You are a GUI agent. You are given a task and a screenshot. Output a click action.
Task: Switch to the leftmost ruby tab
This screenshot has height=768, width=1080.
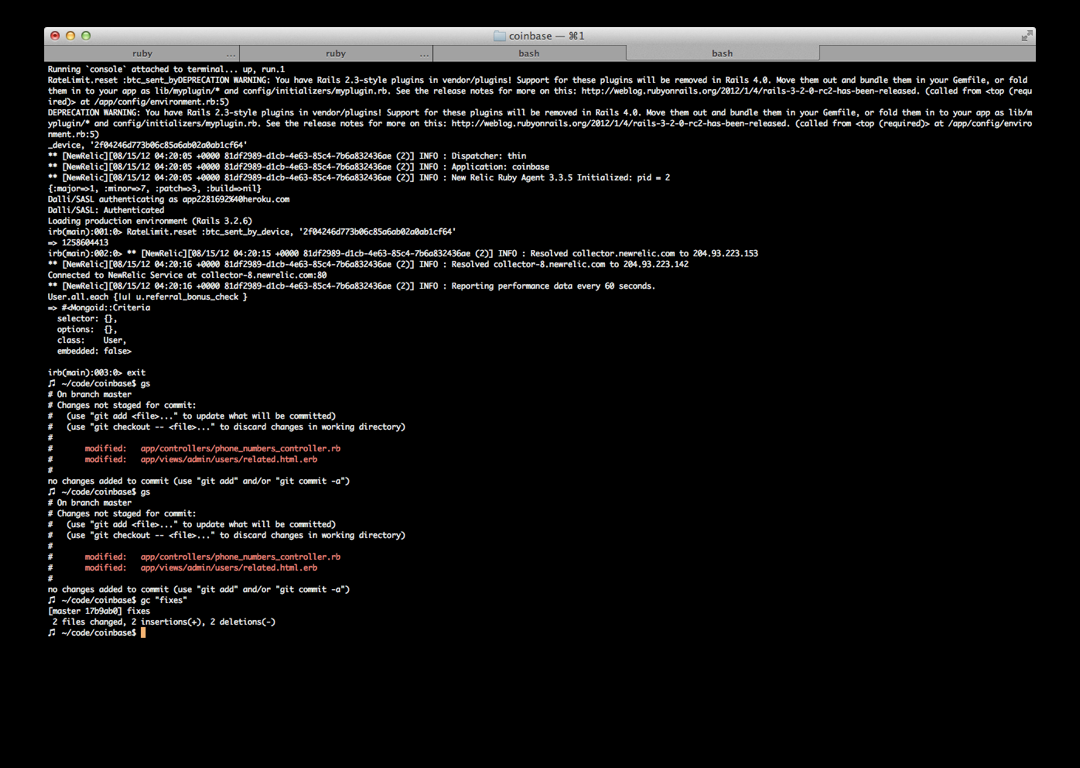click(142, 53)
